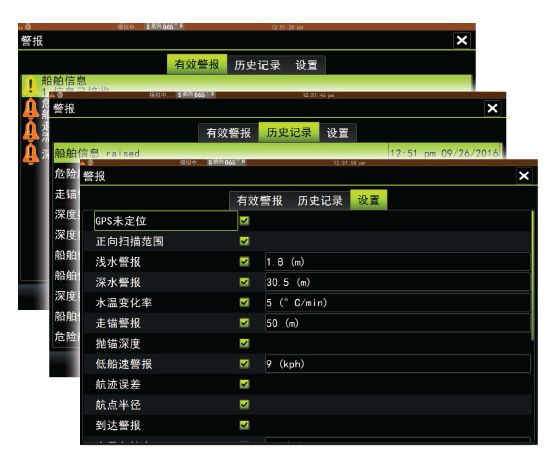The image size is (551, 463).
Task: Open the 深水警报 30.5 (m) value field
Action: (x=397, y=282)
